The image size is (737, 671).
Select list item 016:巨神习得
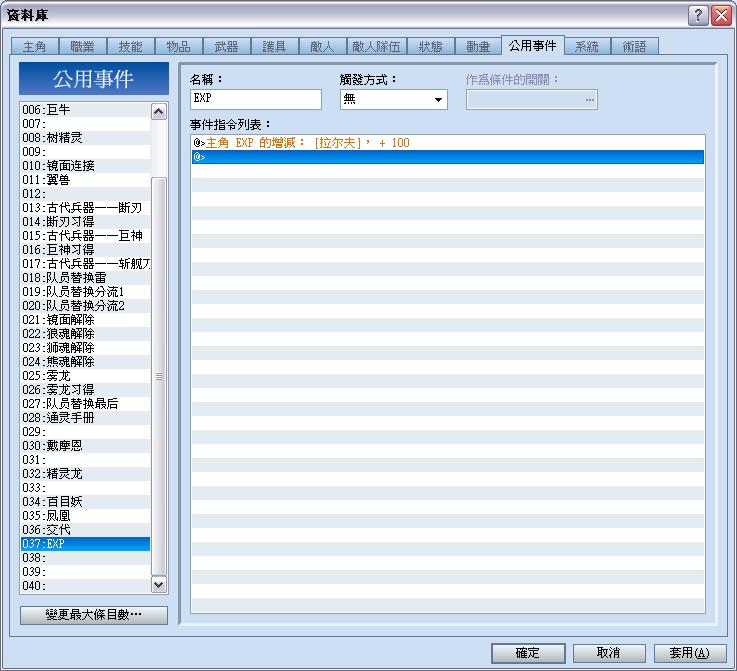(86, 250)
